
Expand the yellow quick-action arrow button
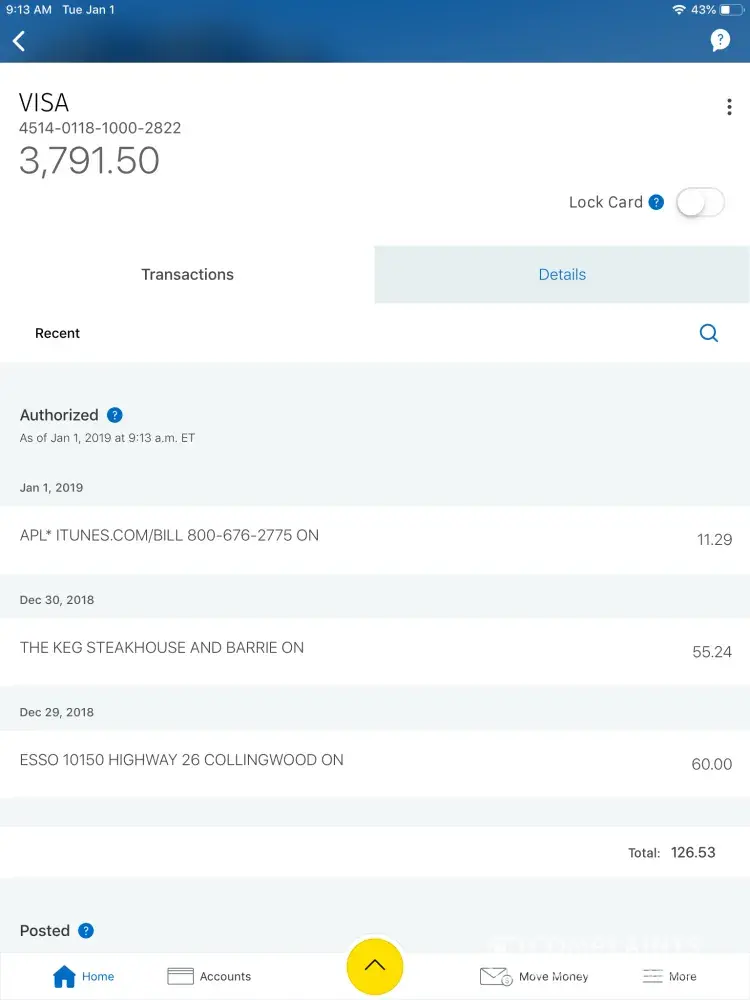[x=375, y=966]
